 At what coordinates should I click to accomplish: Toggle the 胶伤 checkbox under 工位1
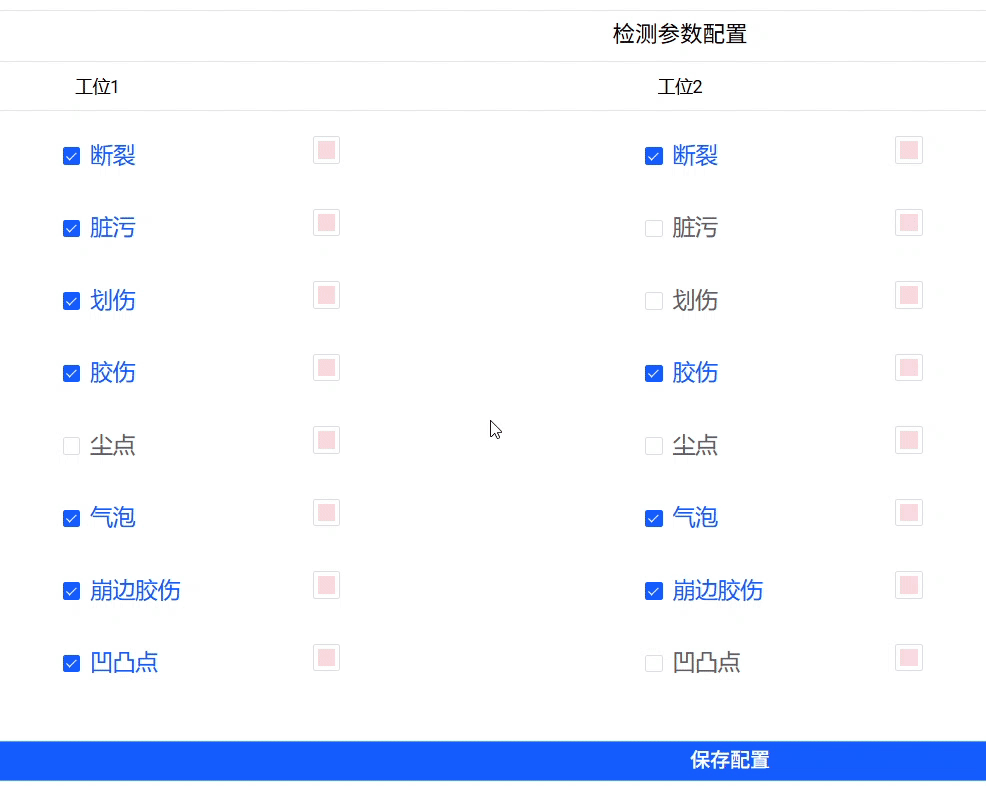[71, 373]
